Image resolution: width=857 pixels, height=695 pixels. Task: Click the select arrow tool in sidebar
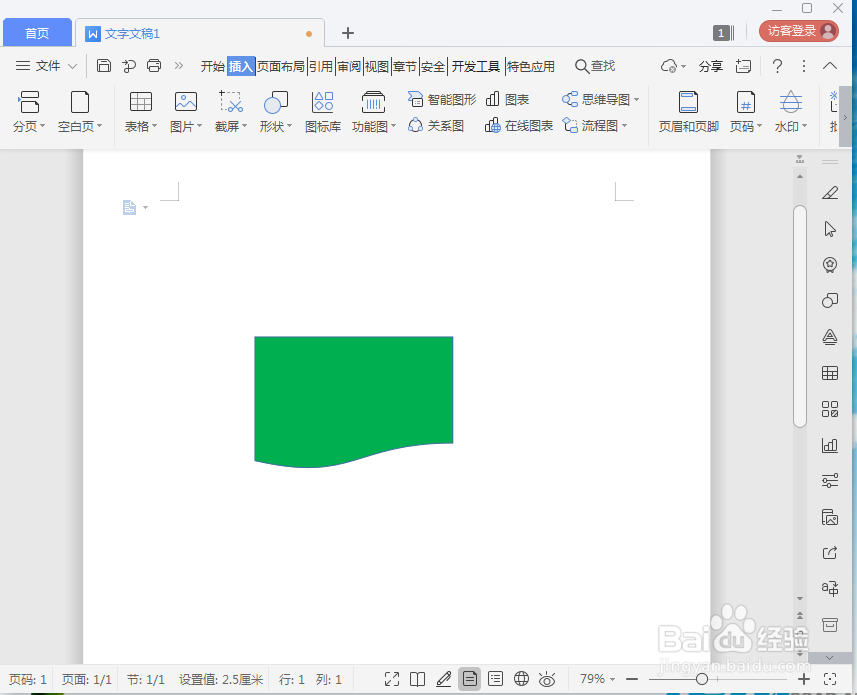830,229
